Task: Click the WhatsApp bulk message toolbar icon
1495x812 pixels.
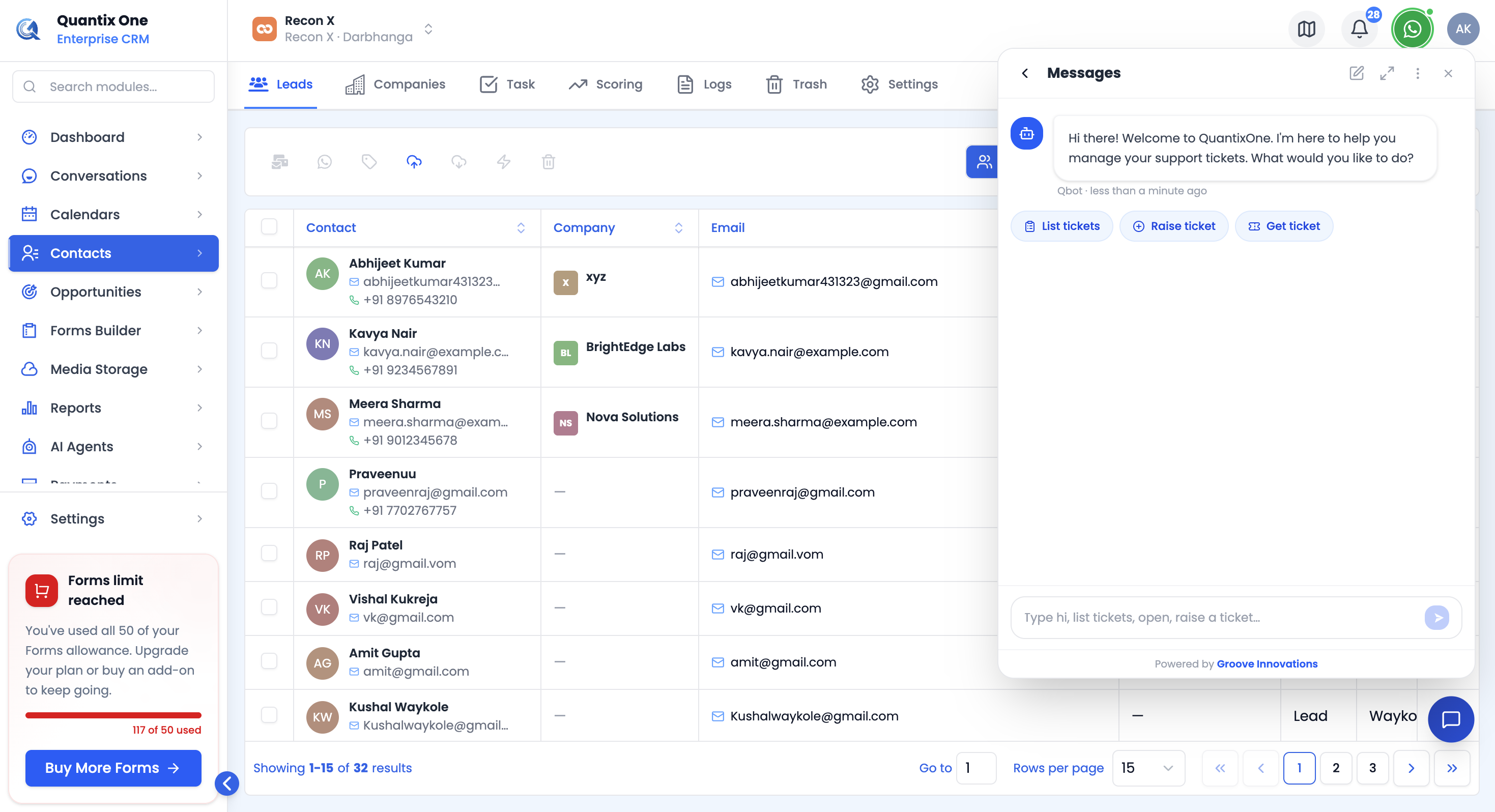Action: pos(325,162)
